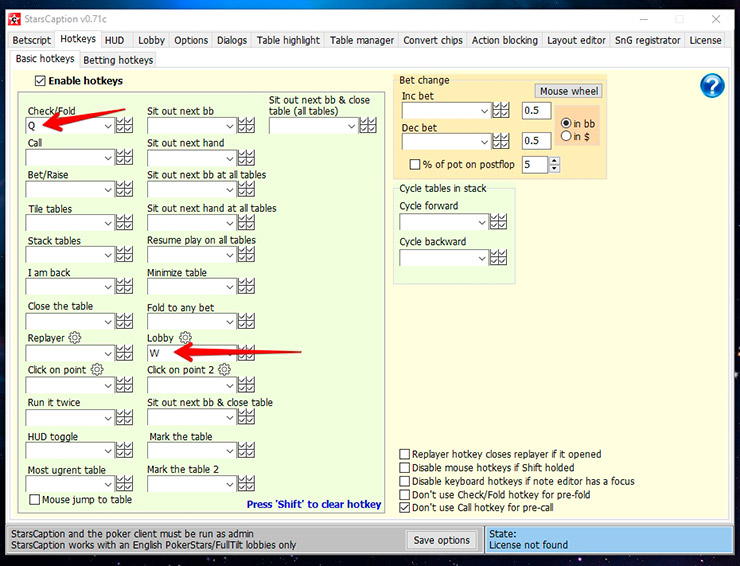
Task: Click the Inc bet value input field
Action: pyautogui.click(x=536, y=110)
